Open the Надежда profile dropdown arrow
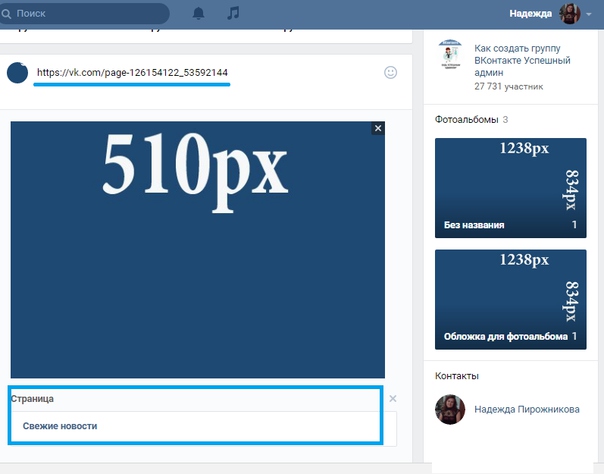 [589, 14]
